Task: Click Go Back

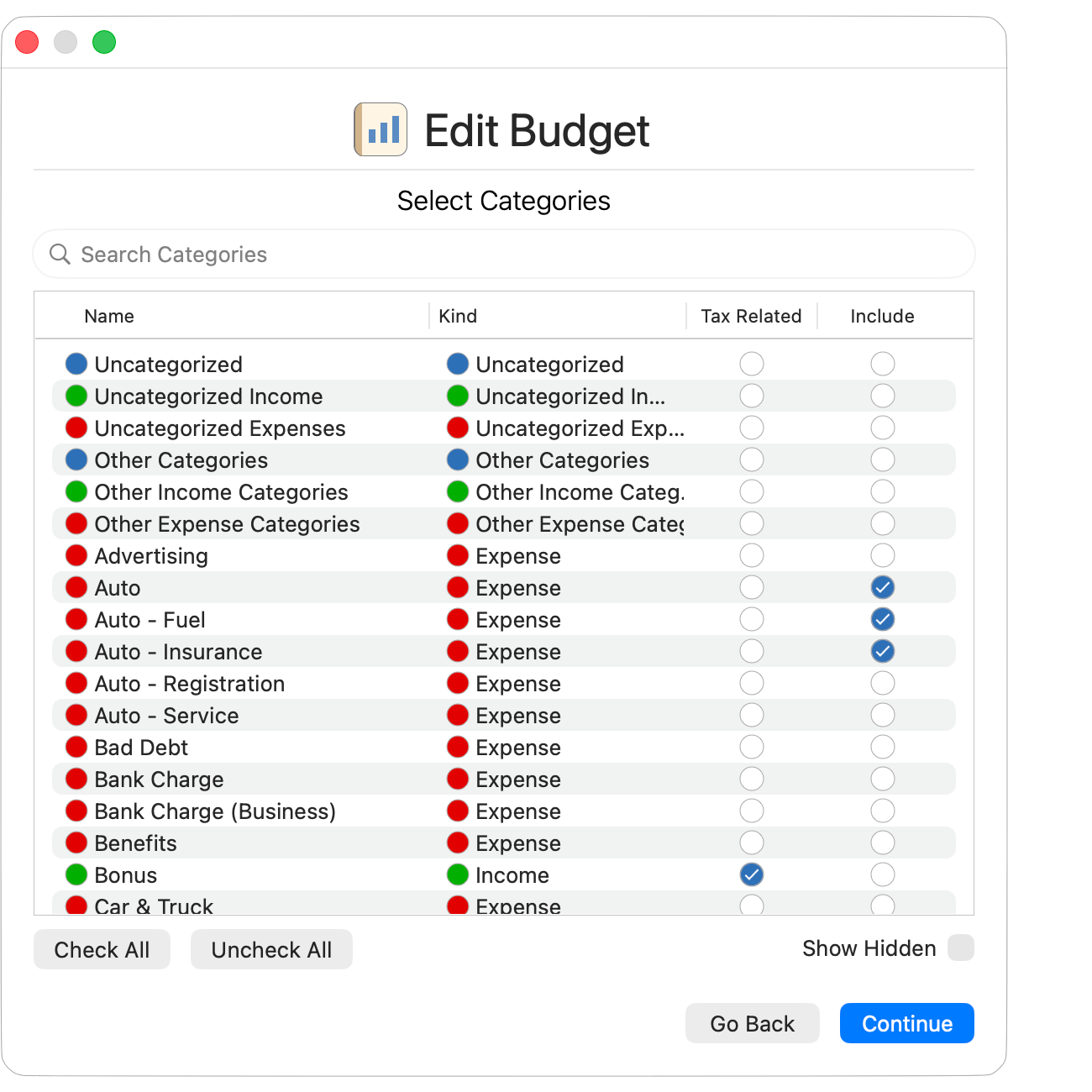Action: 752,1023
